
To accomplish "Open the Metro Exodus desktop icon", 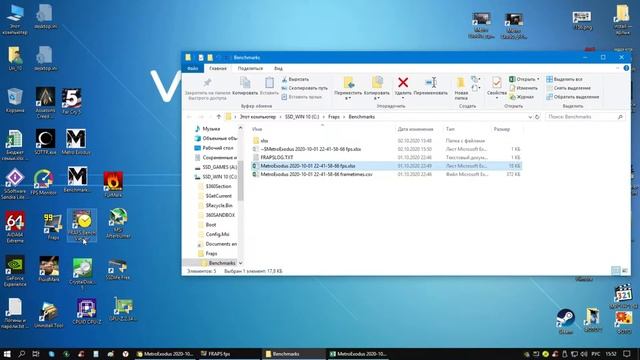I will 76,142.
